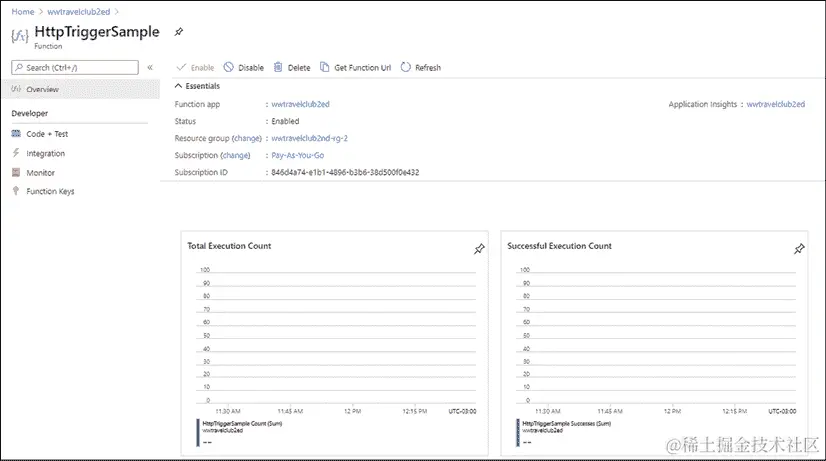The image size is (826, 461).
Task: Open the Overview menu item
Action: [81, 89]
